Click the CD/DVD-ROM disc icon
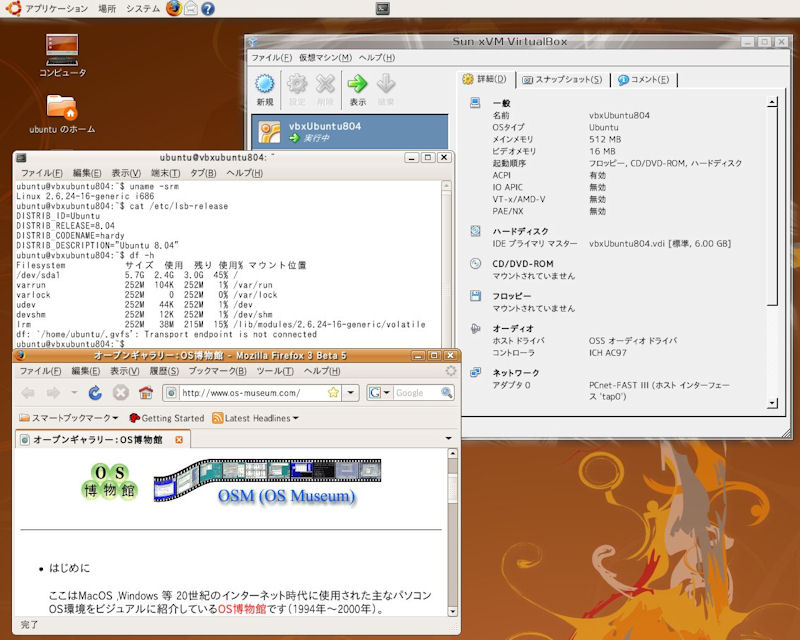Viewport: 800px width, 640px height. 475,263
